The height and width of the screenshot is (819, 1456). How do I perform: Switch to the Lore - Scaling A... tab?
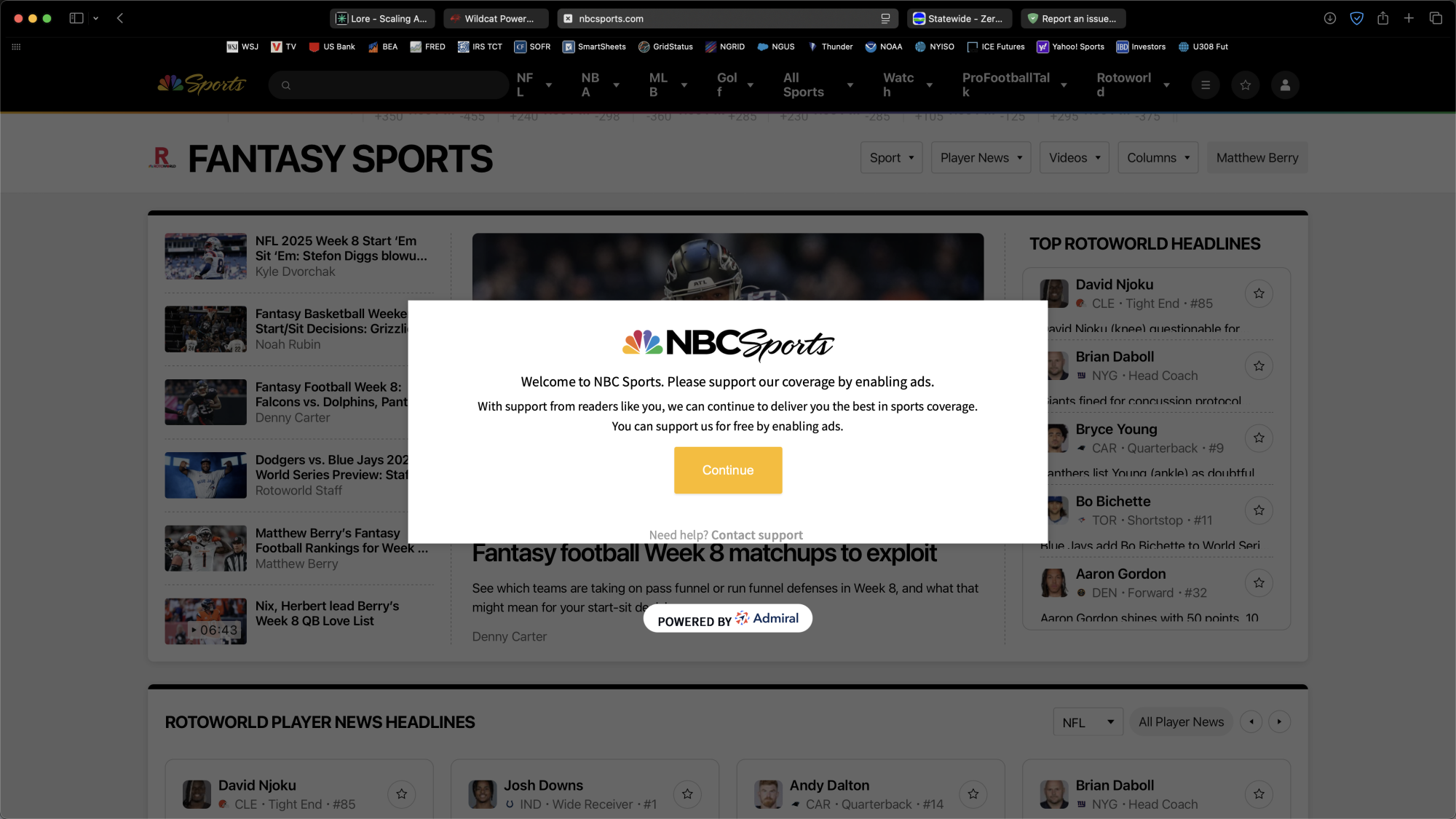382,19
